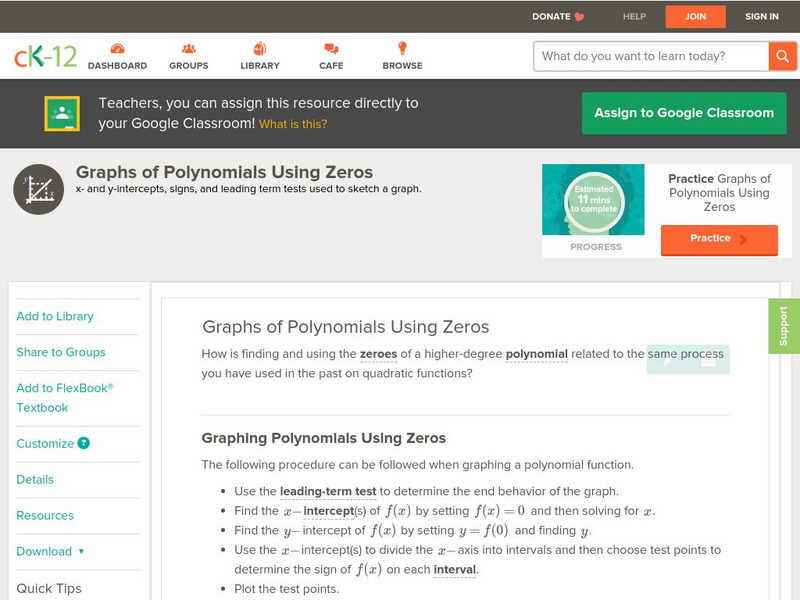
Task: Click the search input field
Action: click(x=651, y=56)
